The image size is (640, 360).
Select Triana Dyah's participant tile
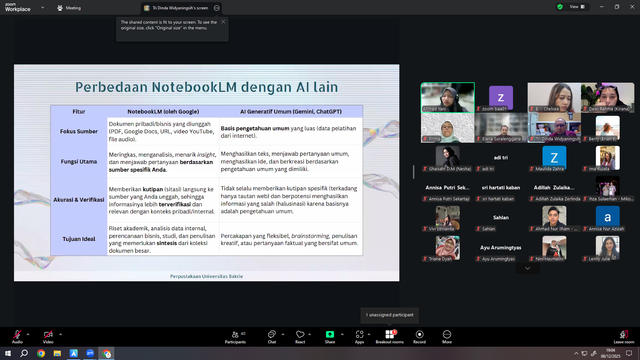click(x=448, y=248)
